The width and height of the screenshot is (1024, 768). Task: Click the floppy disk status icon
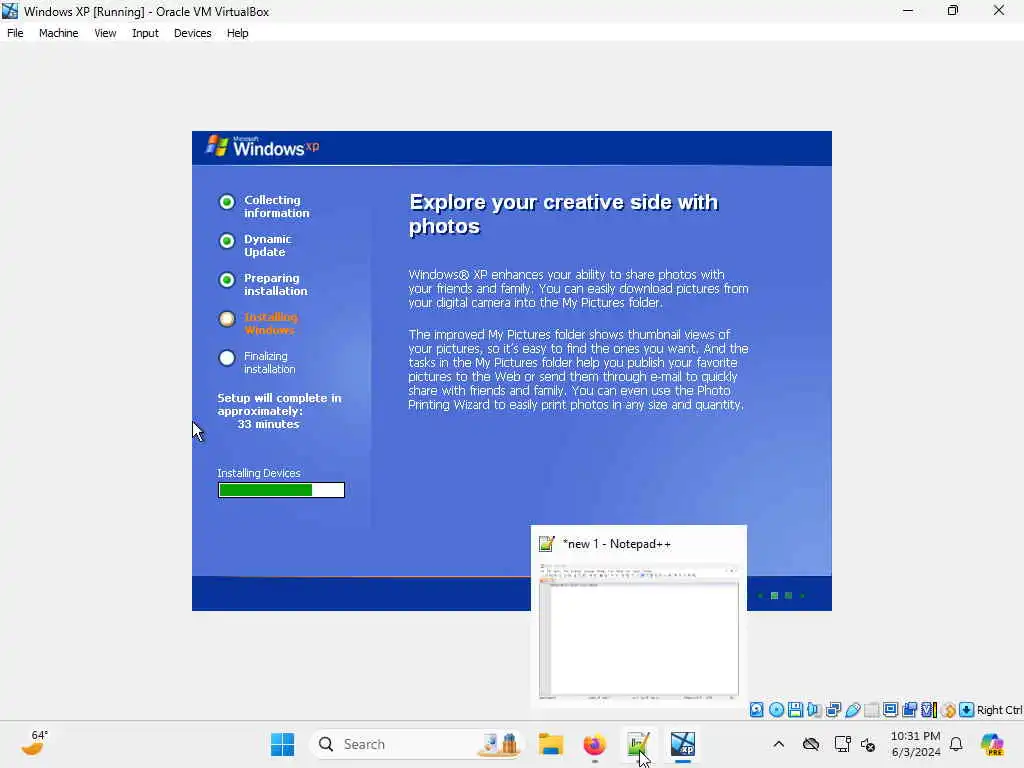(795, 710)
